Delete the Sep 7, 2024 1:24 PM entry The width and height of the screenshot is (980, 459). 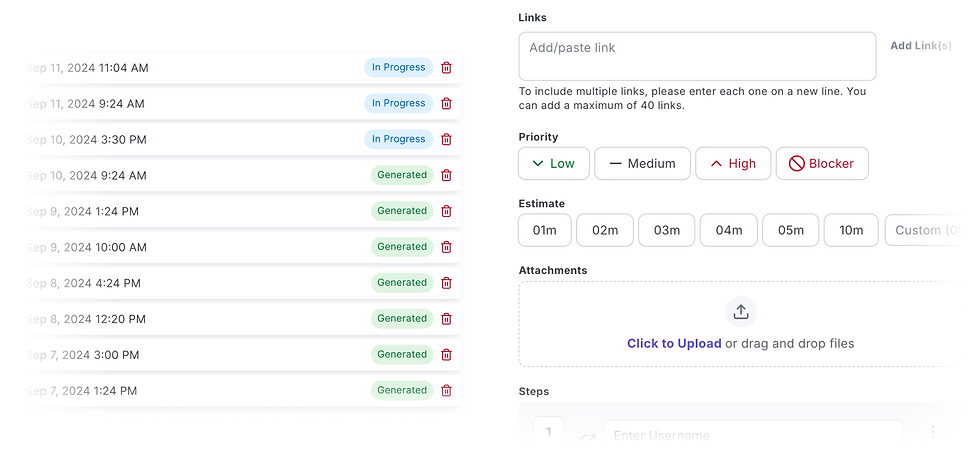click(x=446, y=391)
